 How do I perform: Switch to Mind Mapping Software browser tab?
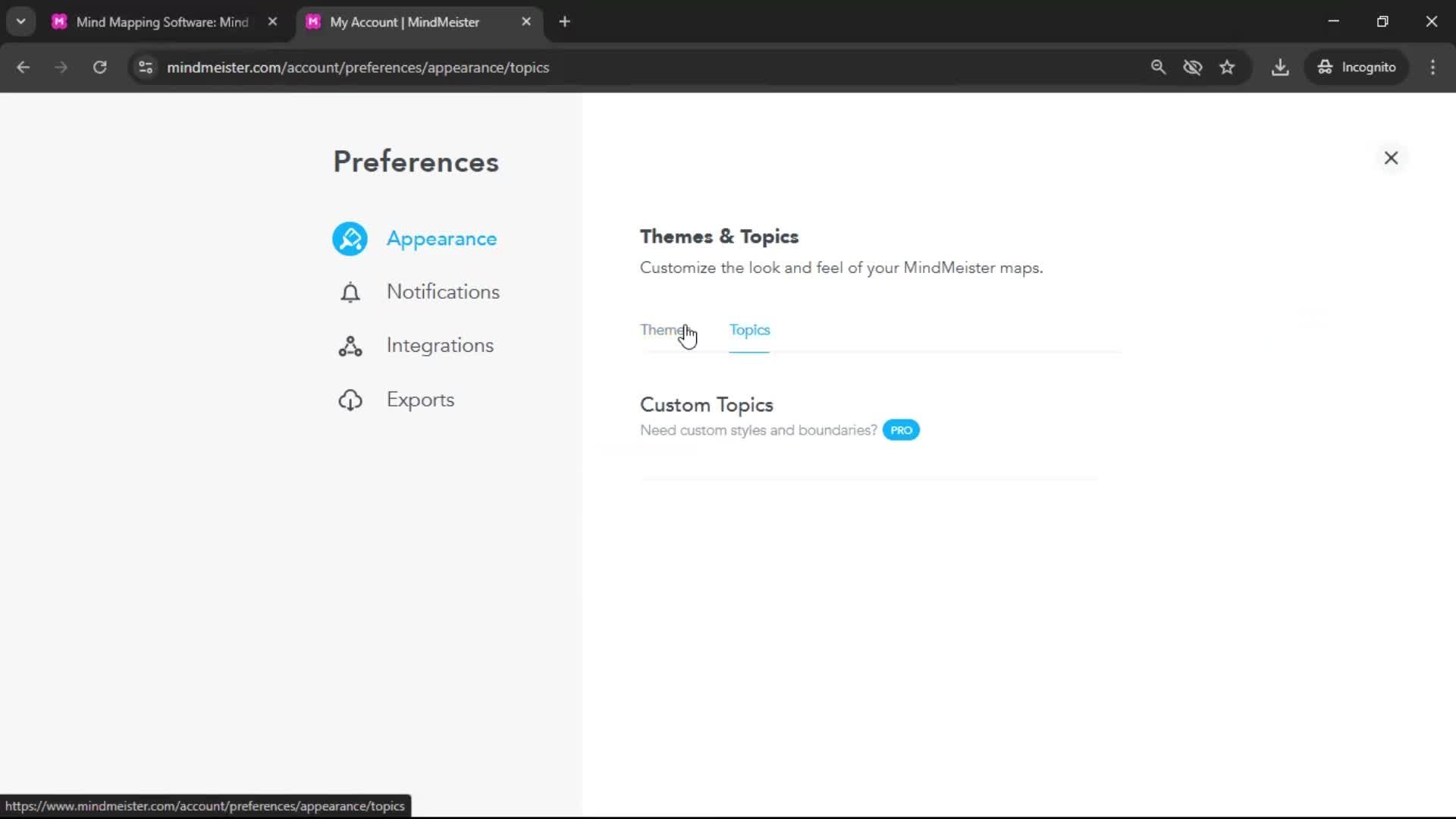click(162, 22)
